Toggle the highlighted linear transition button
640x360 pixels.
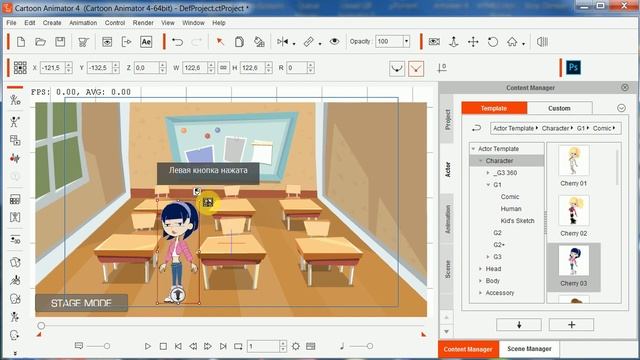click(x=416, y=68)
